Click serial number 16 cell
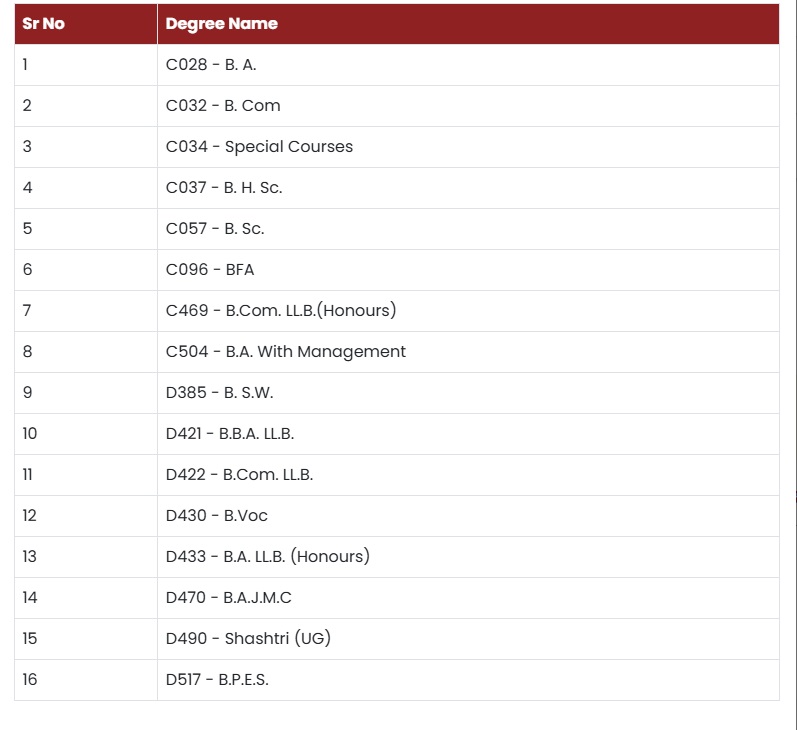Image resolution: width=797 pixels, height=730 pixels. pos(86,680)
